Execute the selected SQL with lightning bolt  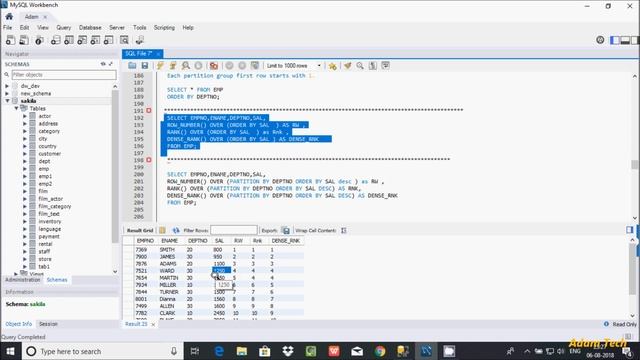[160, 66]
